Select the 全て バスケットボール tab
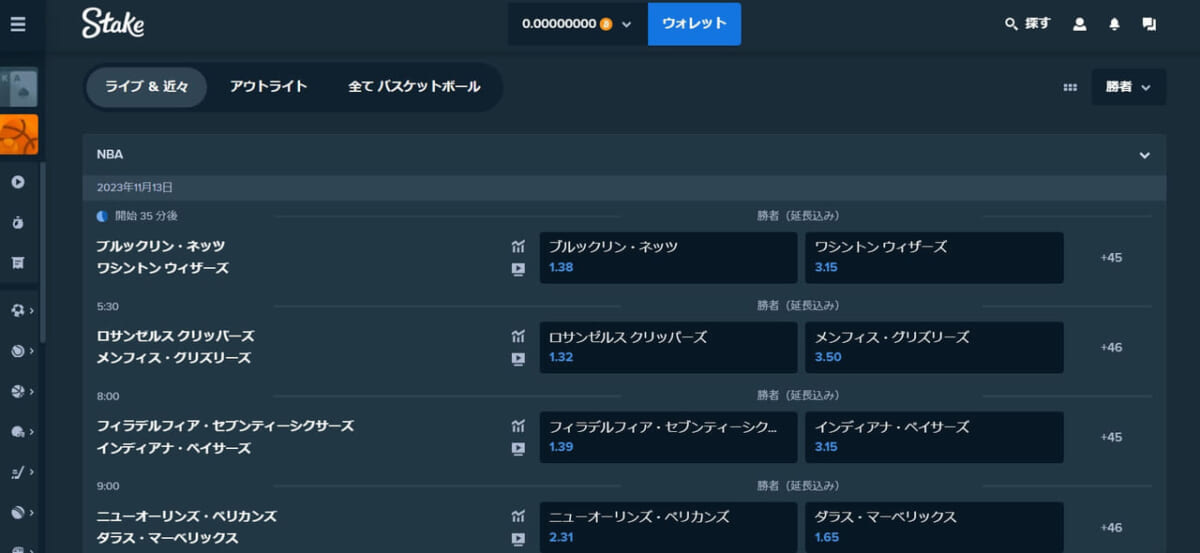This screenshot has width=1200, height=553. click(414, 87)
